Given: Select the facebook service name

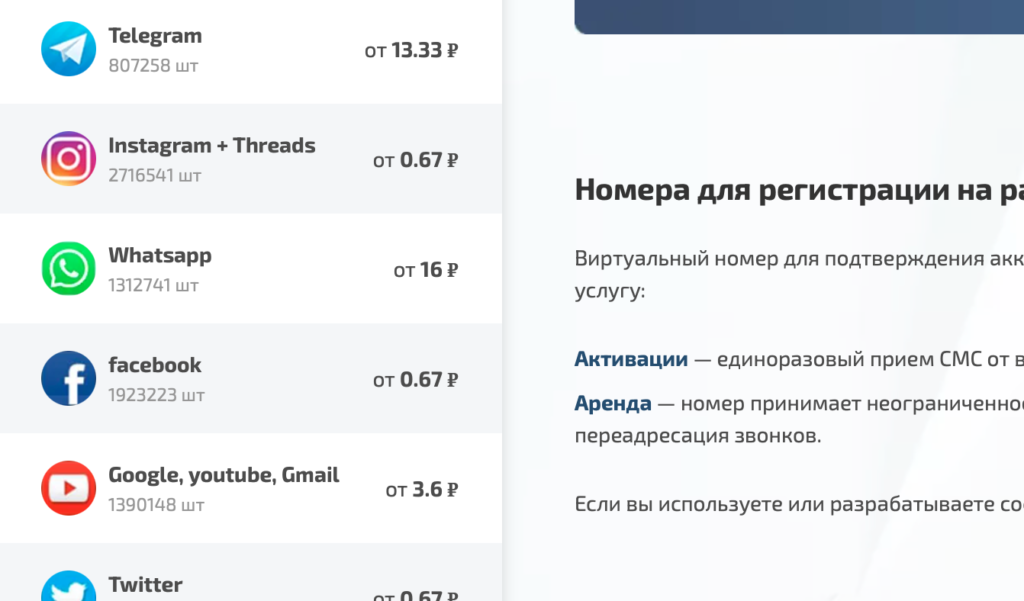Looking at the screenshot, I should pyautogui.click(x=155, y=366).
